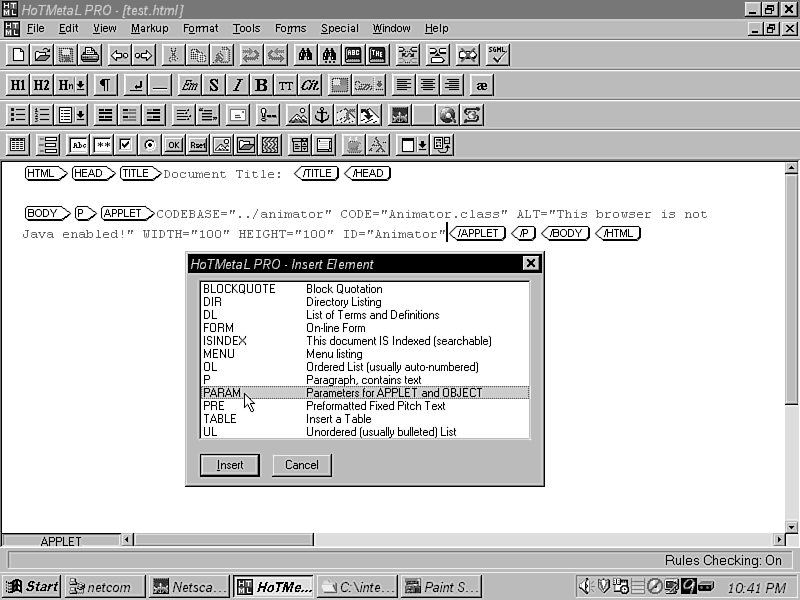The width and height of the screenshot is (800, 600).
Task: Select the PARAM element row
Action: pyautogui.click(x=365, y=393)
